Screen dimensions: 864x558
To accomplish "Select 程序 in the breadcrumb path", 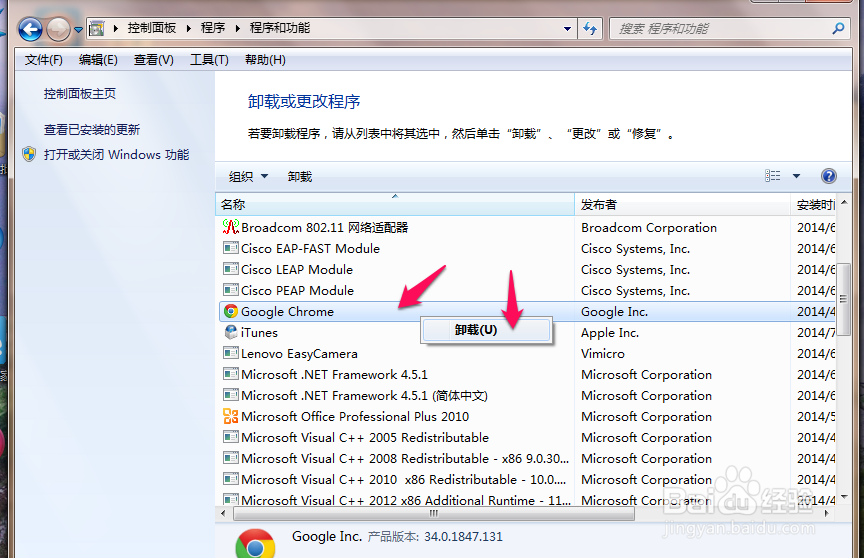I will coord(213,28).
